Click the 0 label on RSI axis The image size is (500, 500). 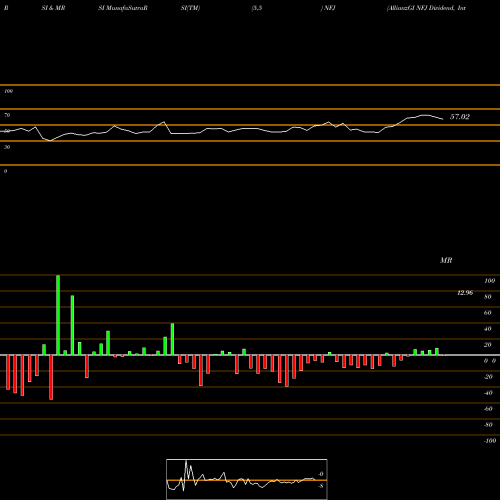tap(5, 171)
